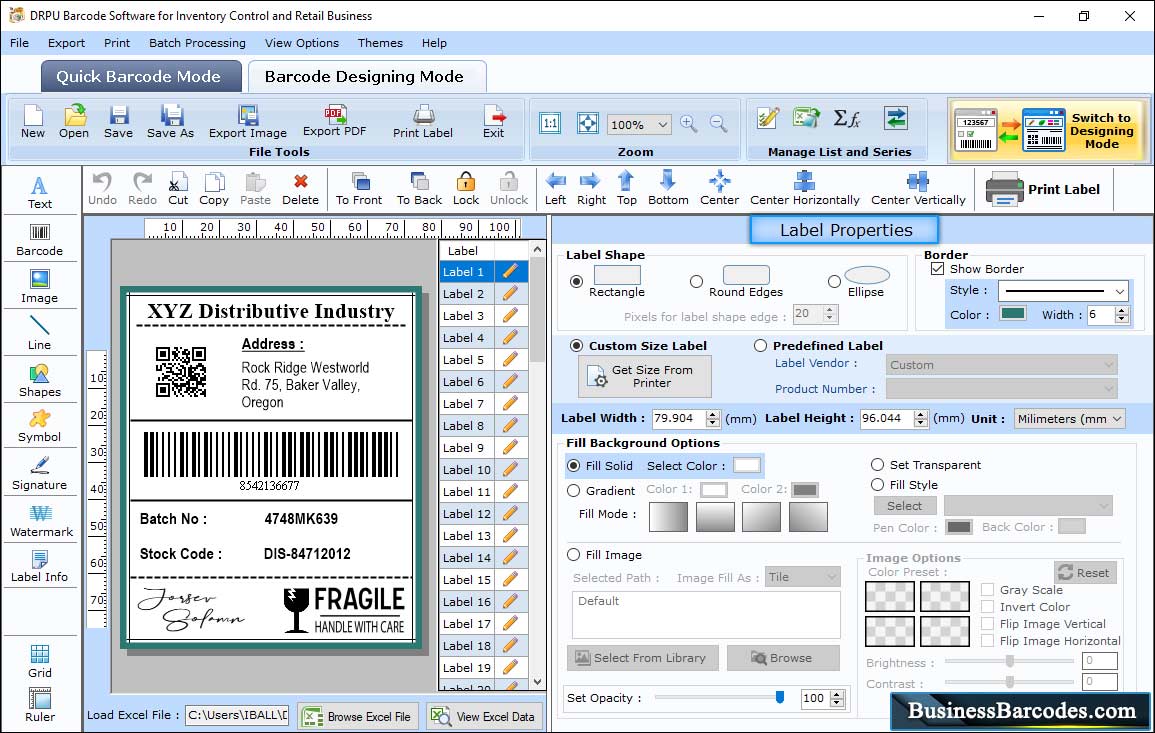Screen dimensions: 1155x733
Task: Click the zoom in magnifier
Action: tap(689, 124)
